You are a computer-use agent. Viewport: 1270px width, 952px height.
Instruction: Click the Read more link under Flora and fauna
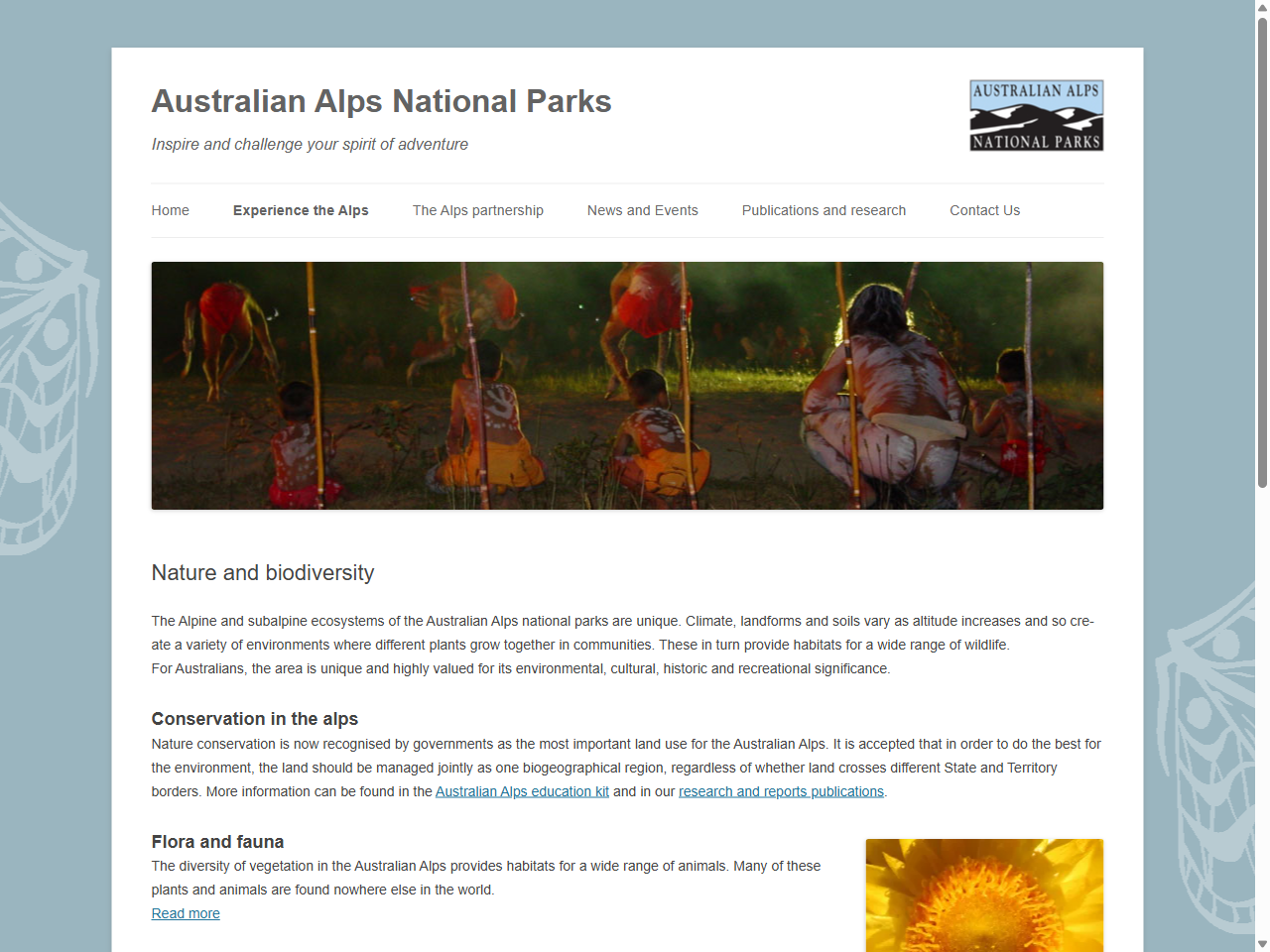(x=185, y=913)
